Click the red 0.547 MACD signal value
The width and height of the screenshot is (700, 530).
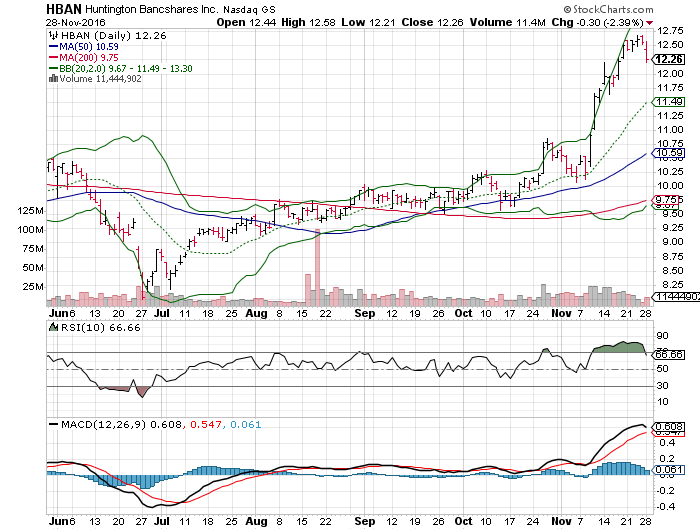(x=206, y=424)
